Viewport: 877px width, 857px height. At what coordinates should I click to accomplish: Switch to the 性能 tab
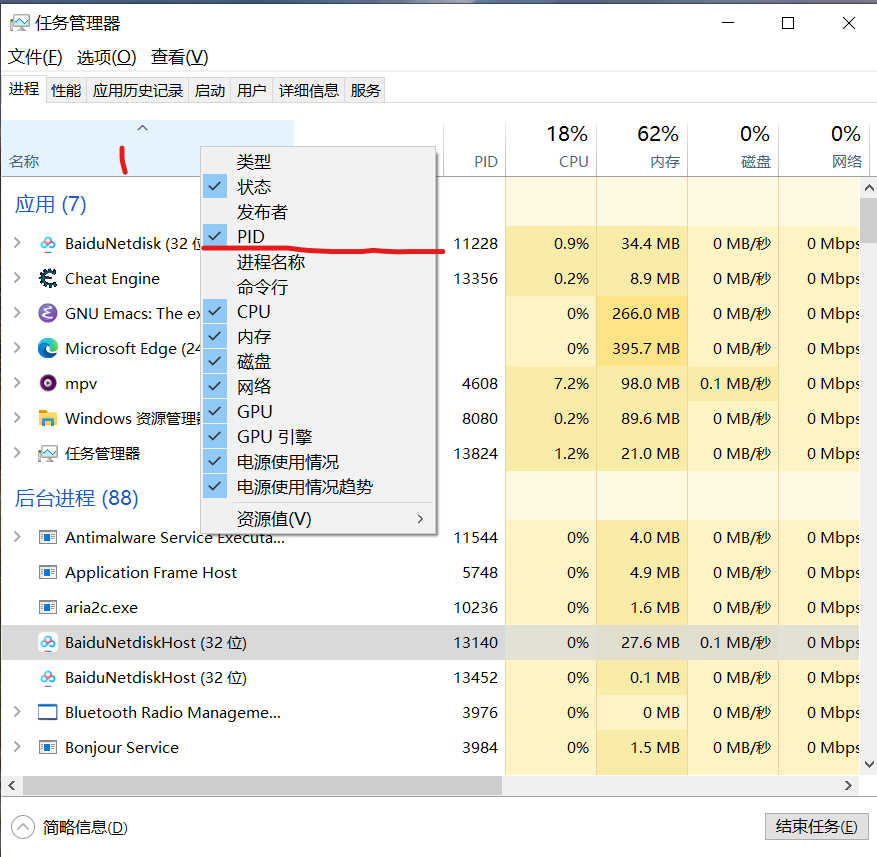[x=66, y=90]
